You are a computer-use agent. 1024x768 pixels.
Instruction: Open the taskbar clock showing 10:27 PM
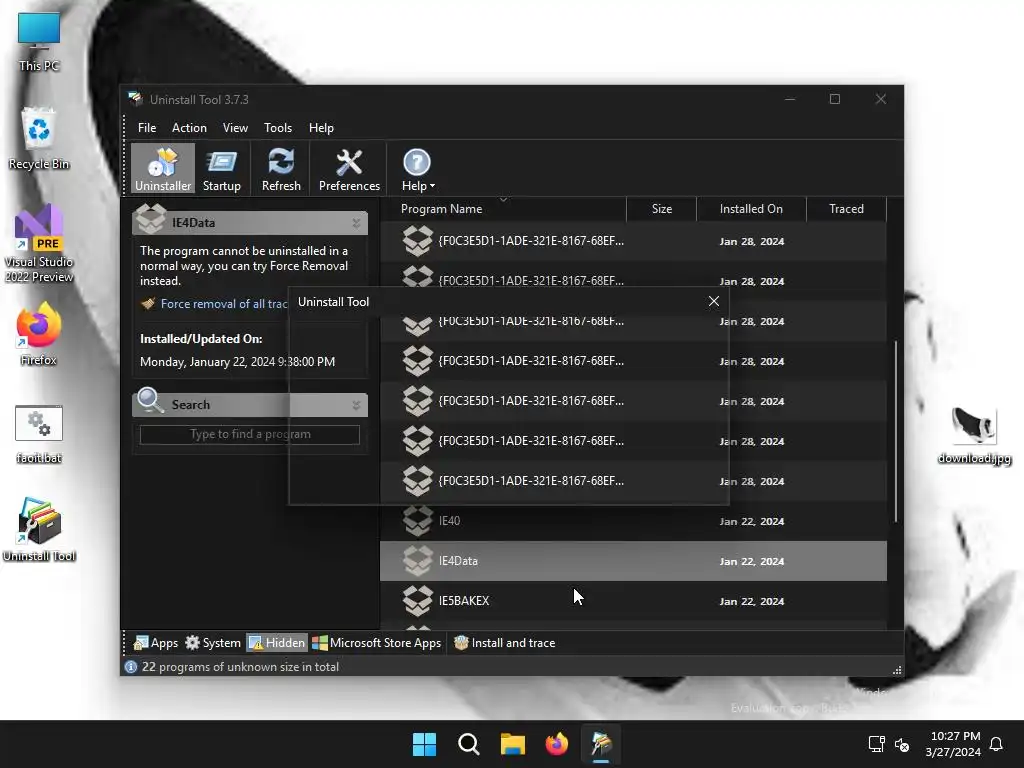coord(953,744)
